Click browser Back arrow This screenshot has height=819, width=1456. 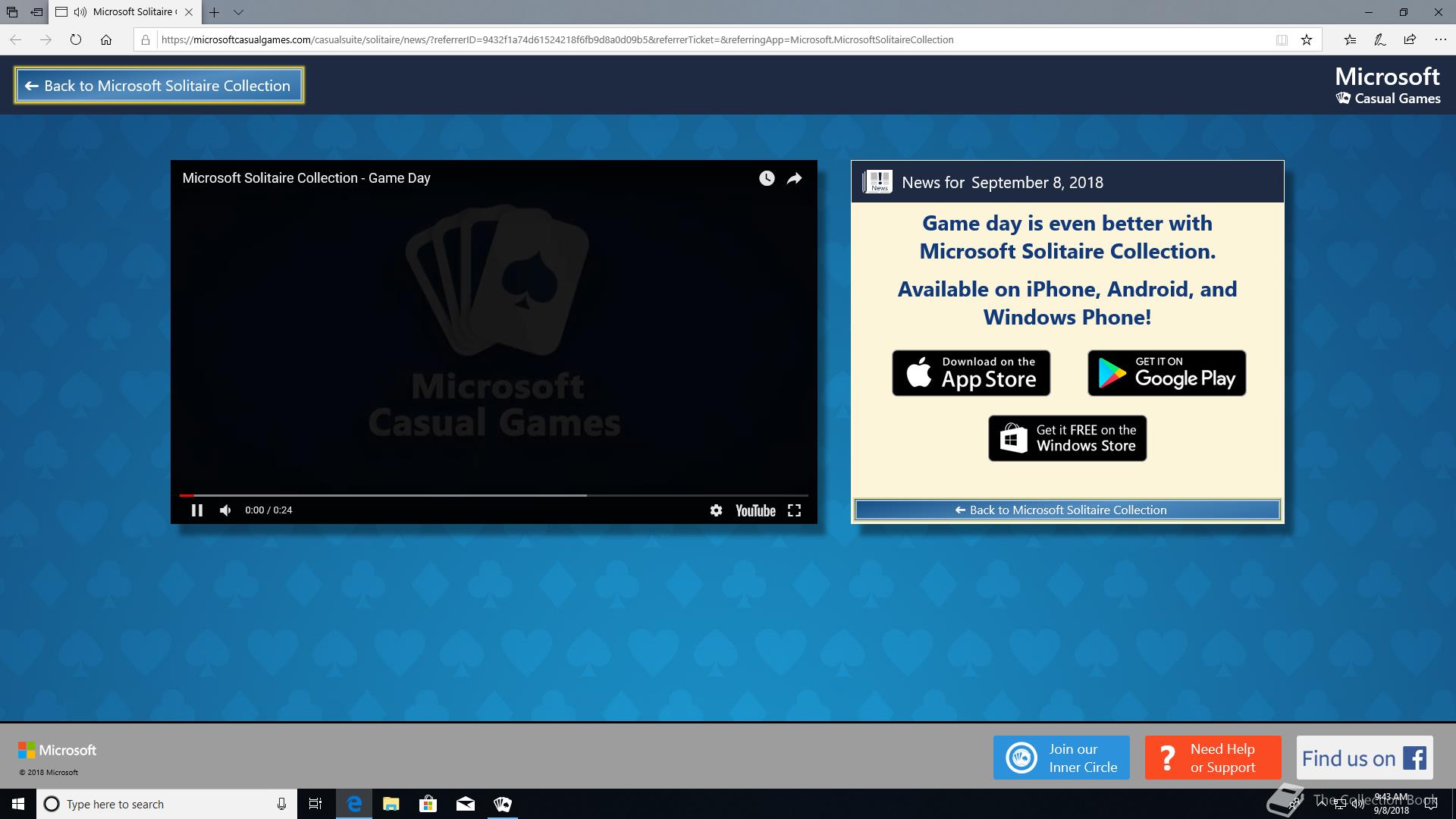(x=15, y=39)
